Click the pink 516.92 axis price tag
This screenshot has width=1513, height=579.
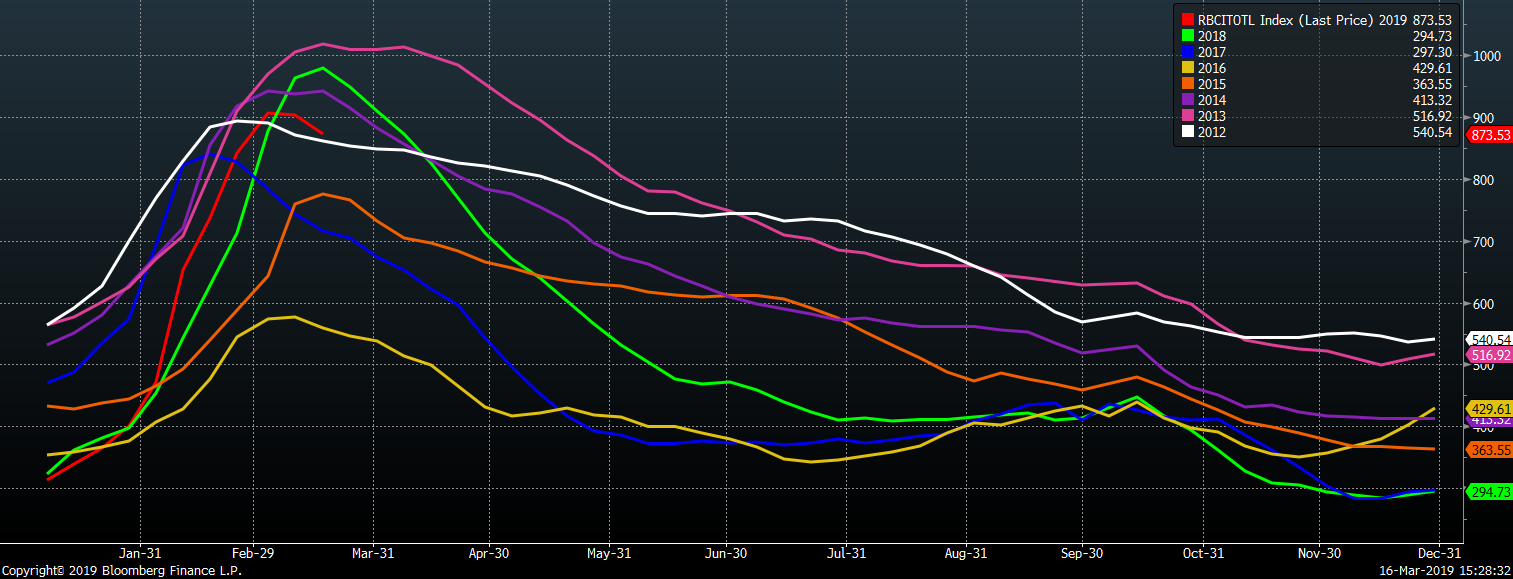coord(1489,355)
